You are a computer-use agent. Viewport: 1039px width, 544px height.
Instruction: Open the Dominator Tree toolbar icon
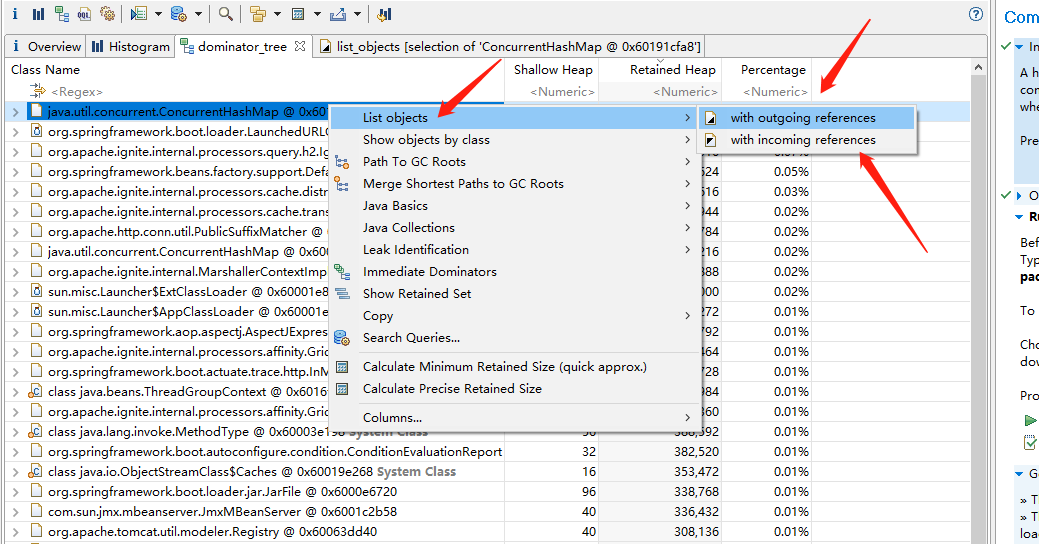62,14
